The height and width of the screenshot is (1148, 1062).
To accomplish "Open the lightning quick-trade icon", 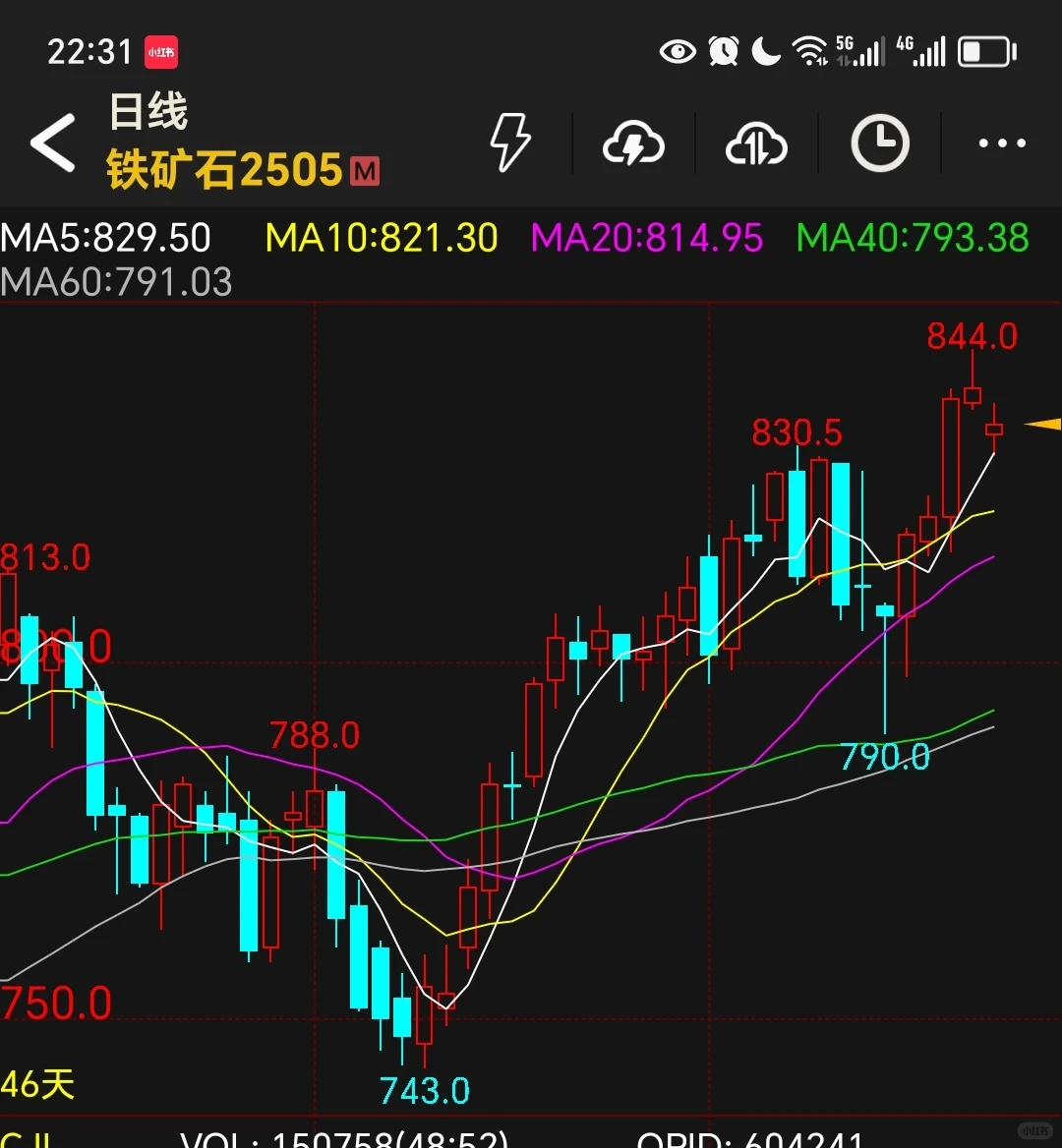I will click(509, 143).
